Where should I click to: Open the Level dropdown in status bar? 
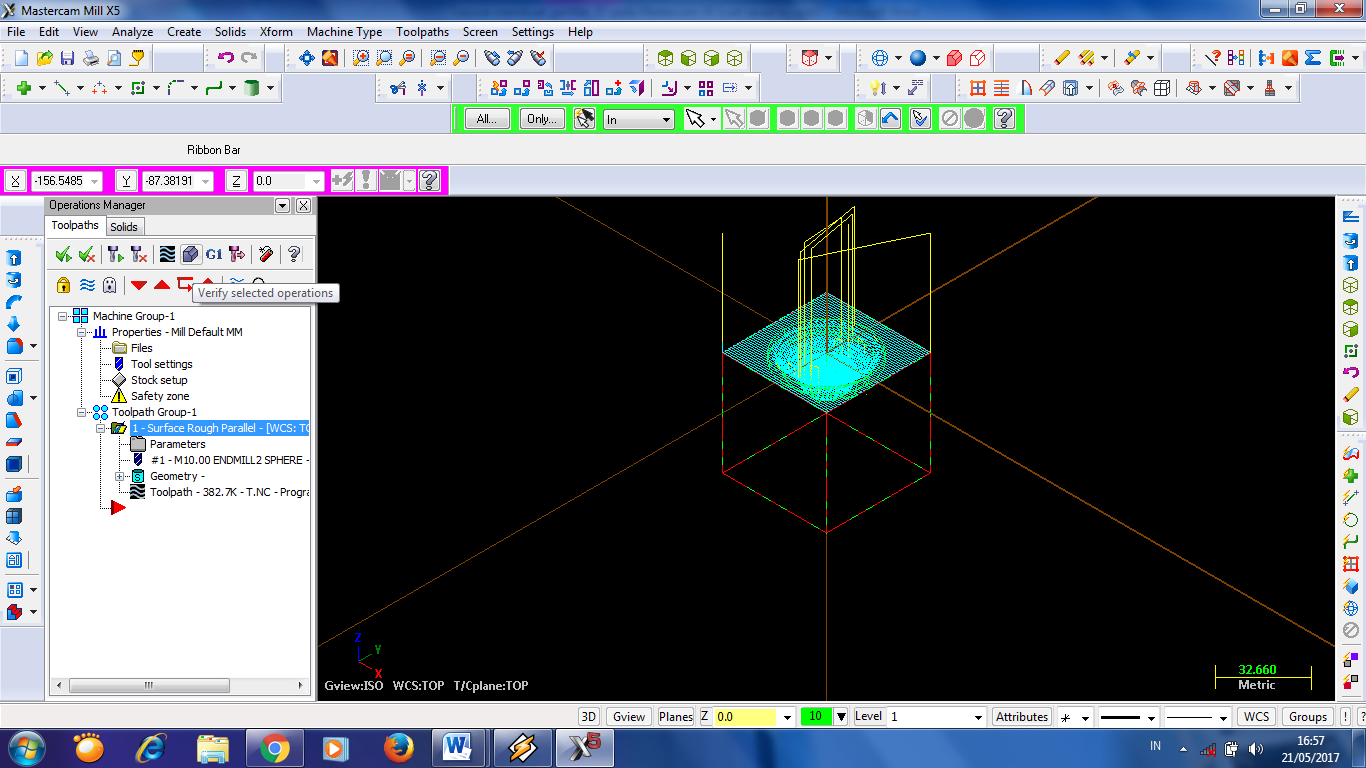pos(978,717)
